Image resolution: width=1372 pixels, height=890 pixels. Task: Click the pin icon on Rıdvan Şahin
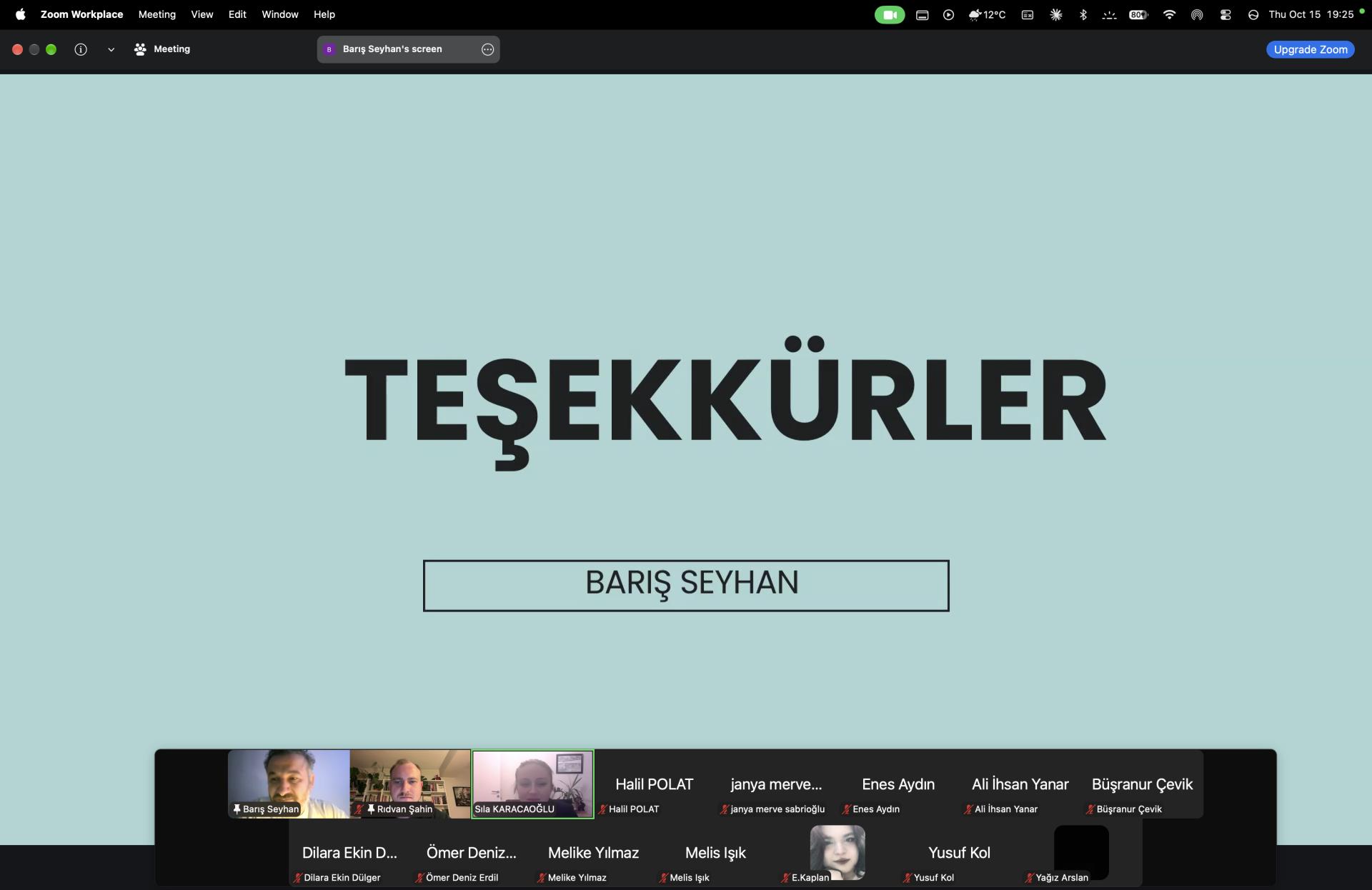pyautogui.click(x=371, y=809)
